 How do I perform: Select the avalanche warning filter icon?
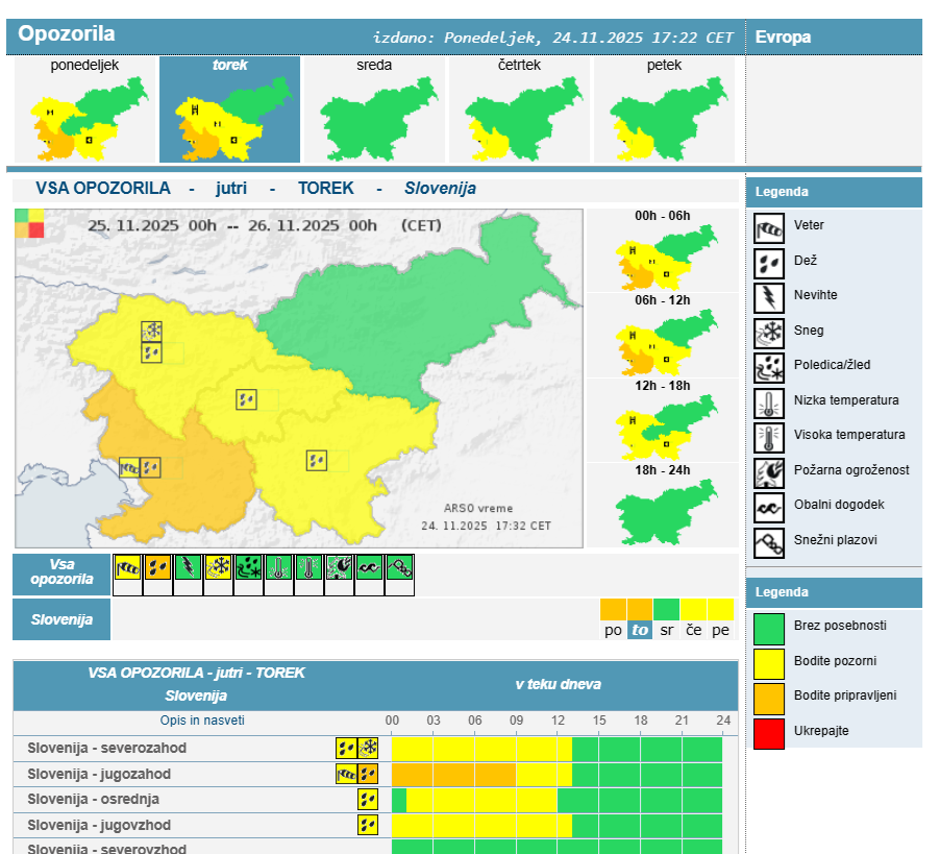[x=400, y=569]
